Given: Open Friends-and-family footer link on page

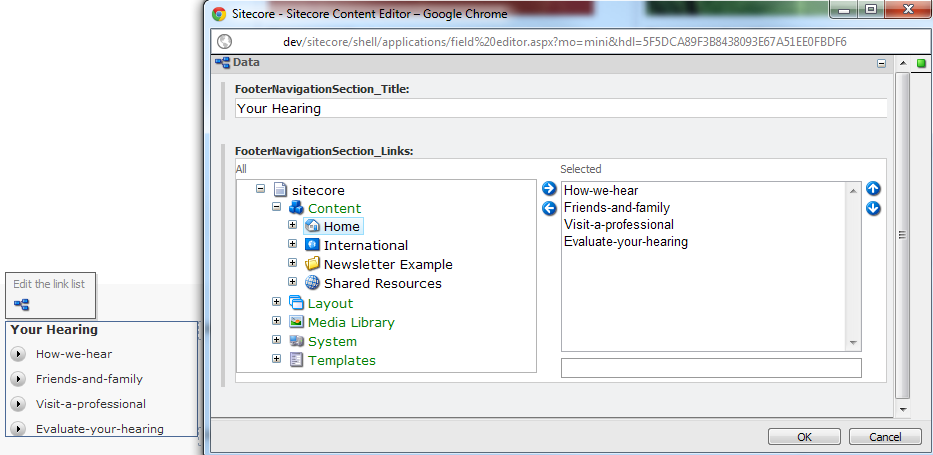Looking at the screenshot, I should click(89, 379).
